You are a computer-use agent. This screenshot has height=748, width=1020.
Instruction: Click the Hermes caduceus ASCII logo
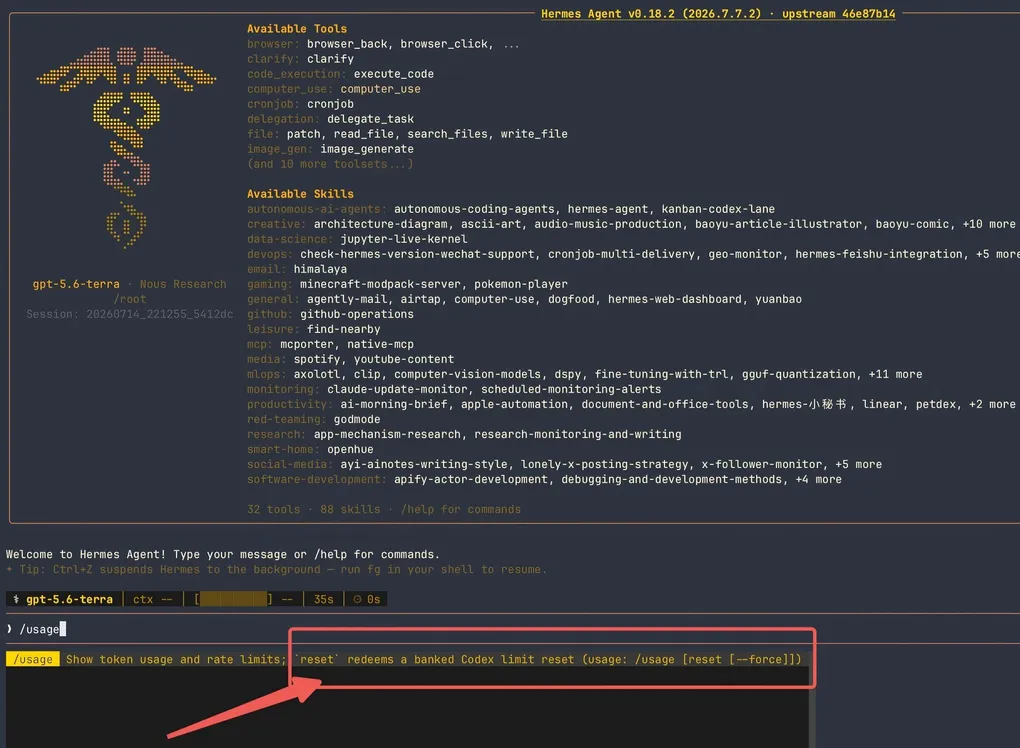click(126, 147)
